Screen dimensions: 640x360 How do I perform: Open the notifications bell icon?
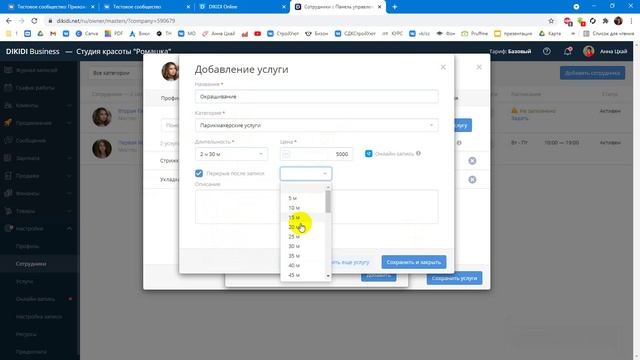[568, 51]
